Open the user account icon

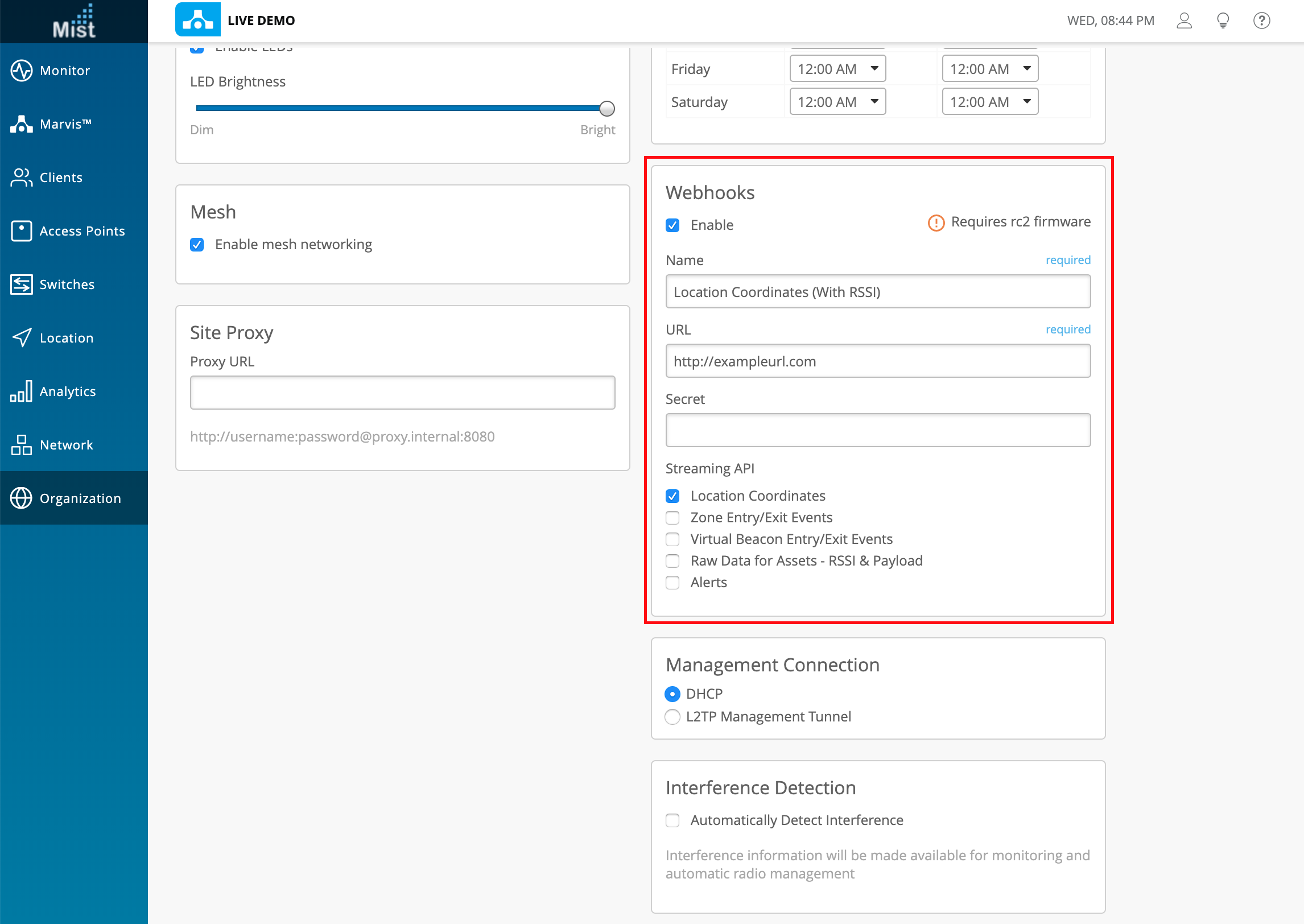[1184, 20]
